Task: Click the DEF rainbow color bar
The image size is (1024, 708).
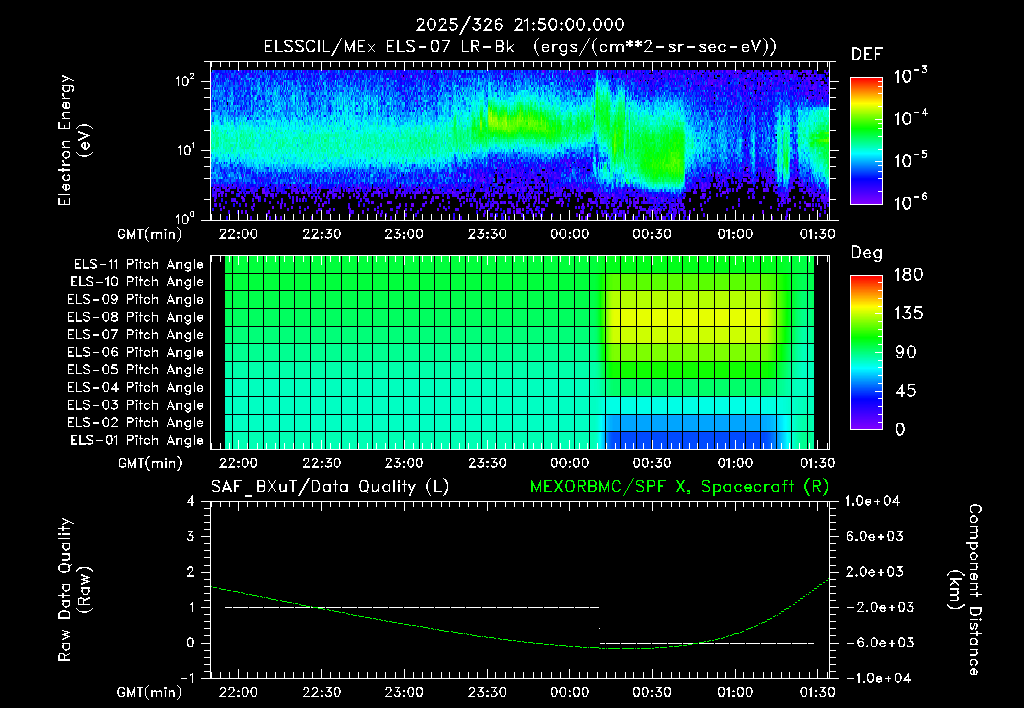Action: click(x=866, y=140)
